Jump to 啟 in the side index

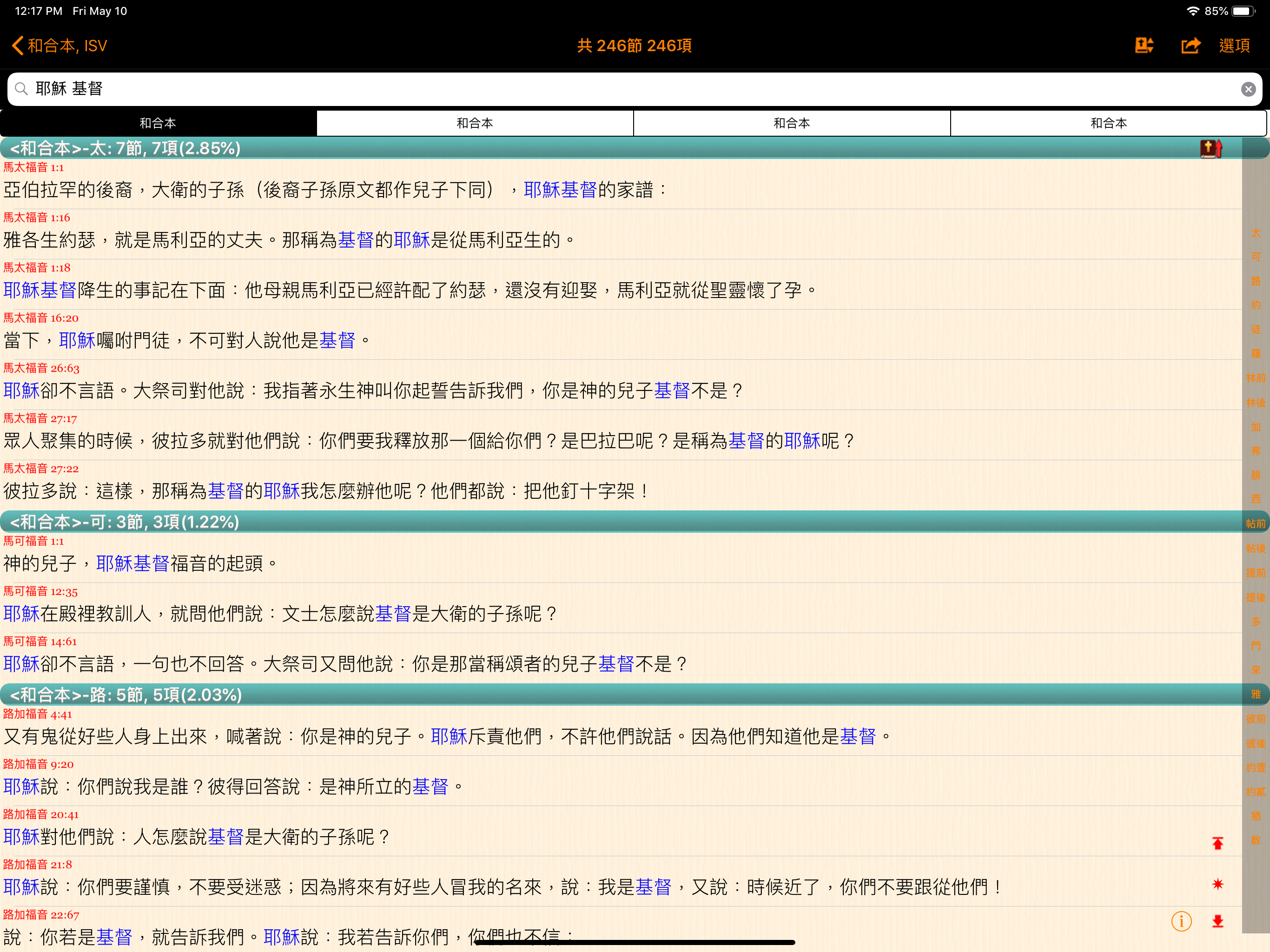(1256, 840)
